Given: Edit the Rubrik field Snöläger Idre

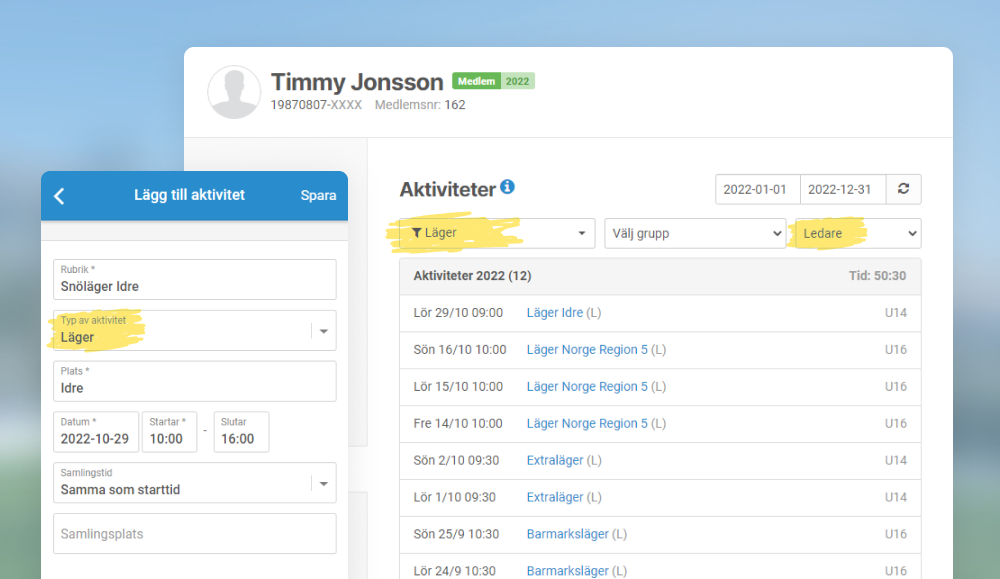Looking at the screenshot, I should click(195, 279).
